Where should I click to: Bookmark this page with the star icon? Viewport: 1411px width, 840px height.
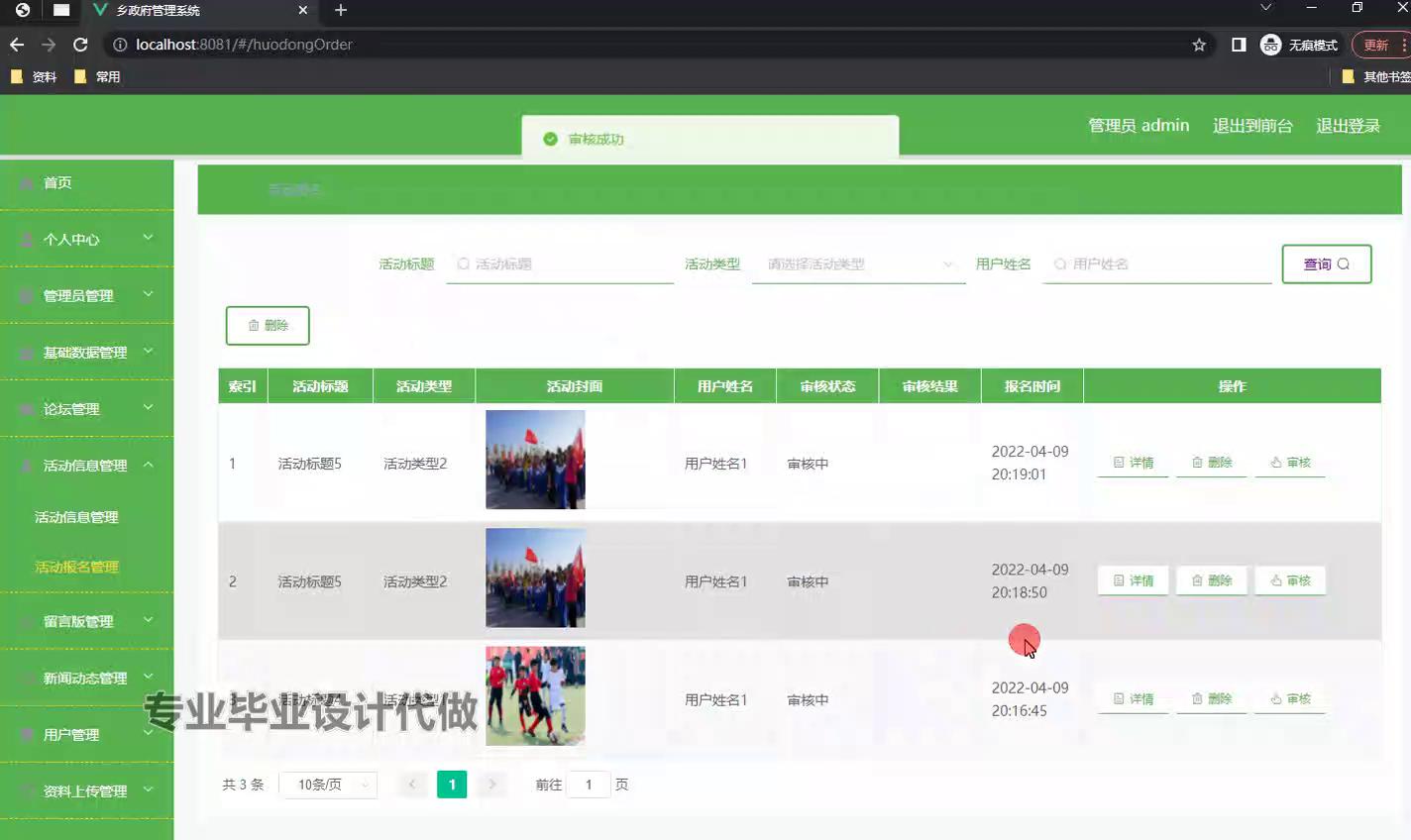pos(1199,45)
